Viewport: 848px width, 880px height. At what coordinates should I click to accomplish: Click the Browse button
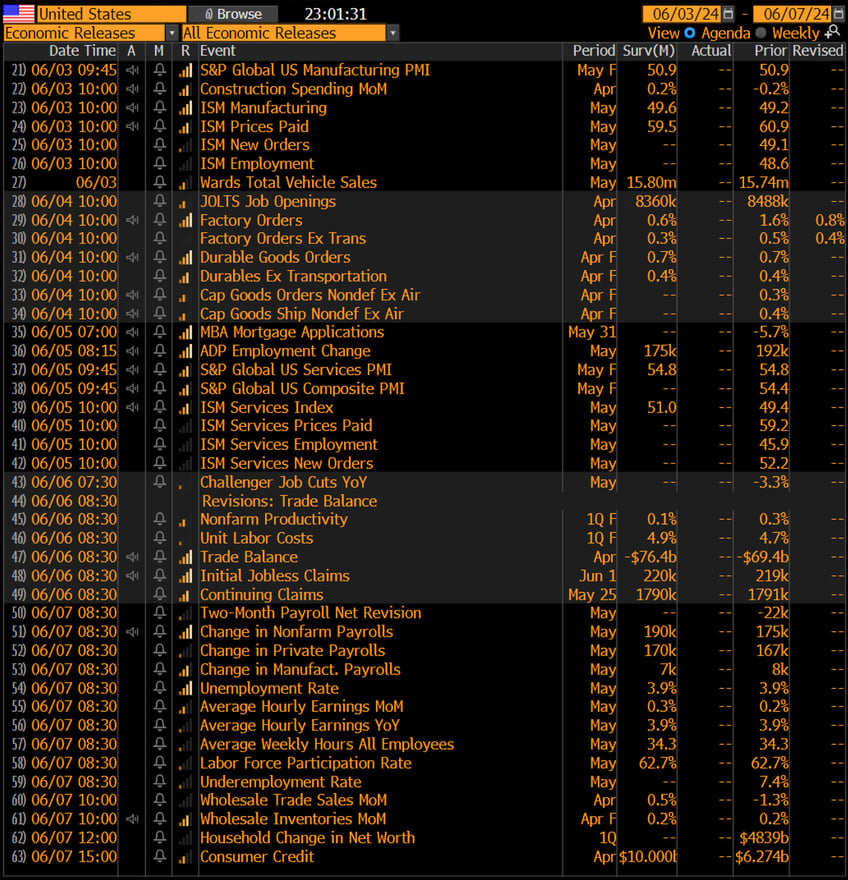tap(233, 13)
